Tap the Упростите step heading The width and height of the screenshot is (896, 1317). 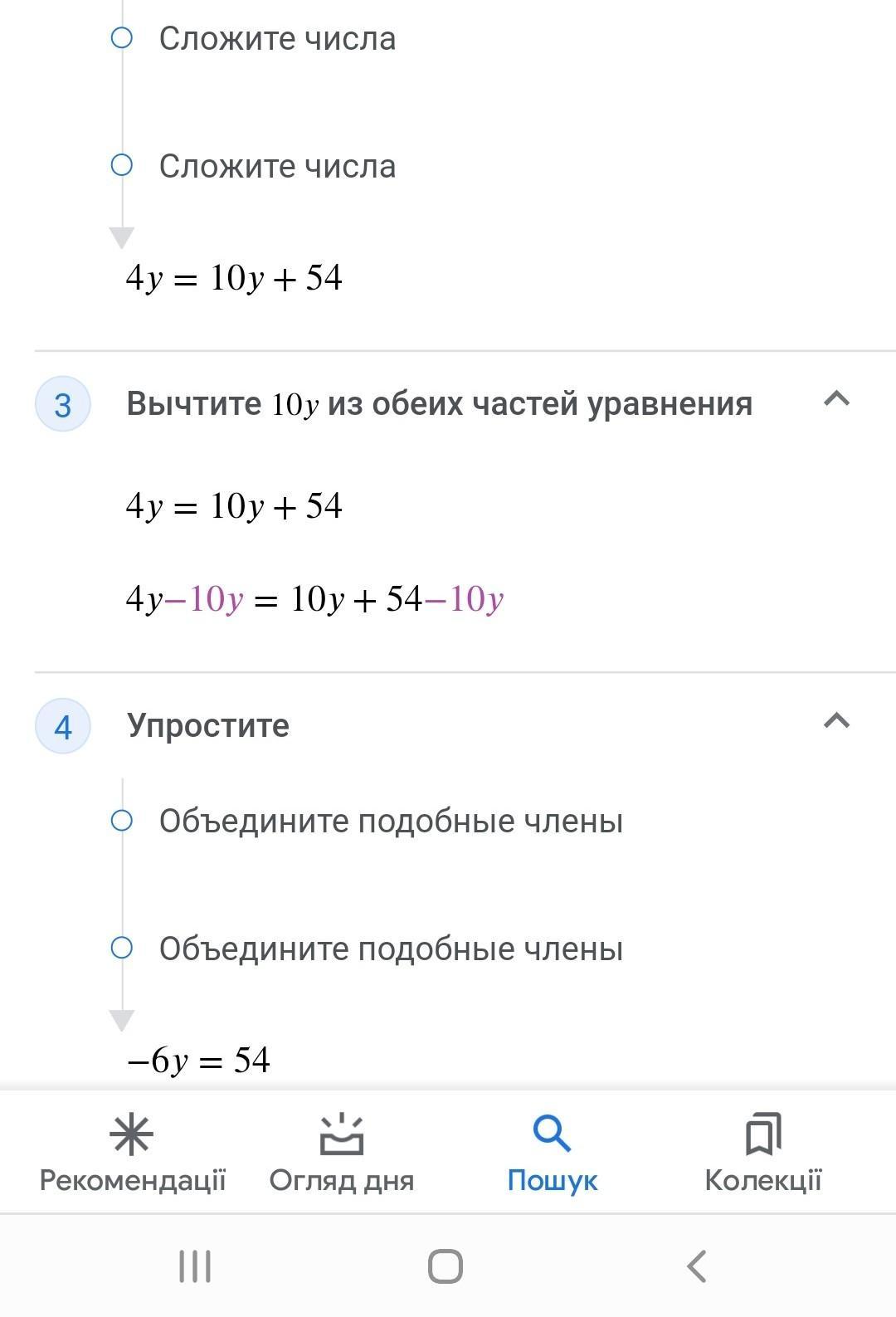point(208,726)
